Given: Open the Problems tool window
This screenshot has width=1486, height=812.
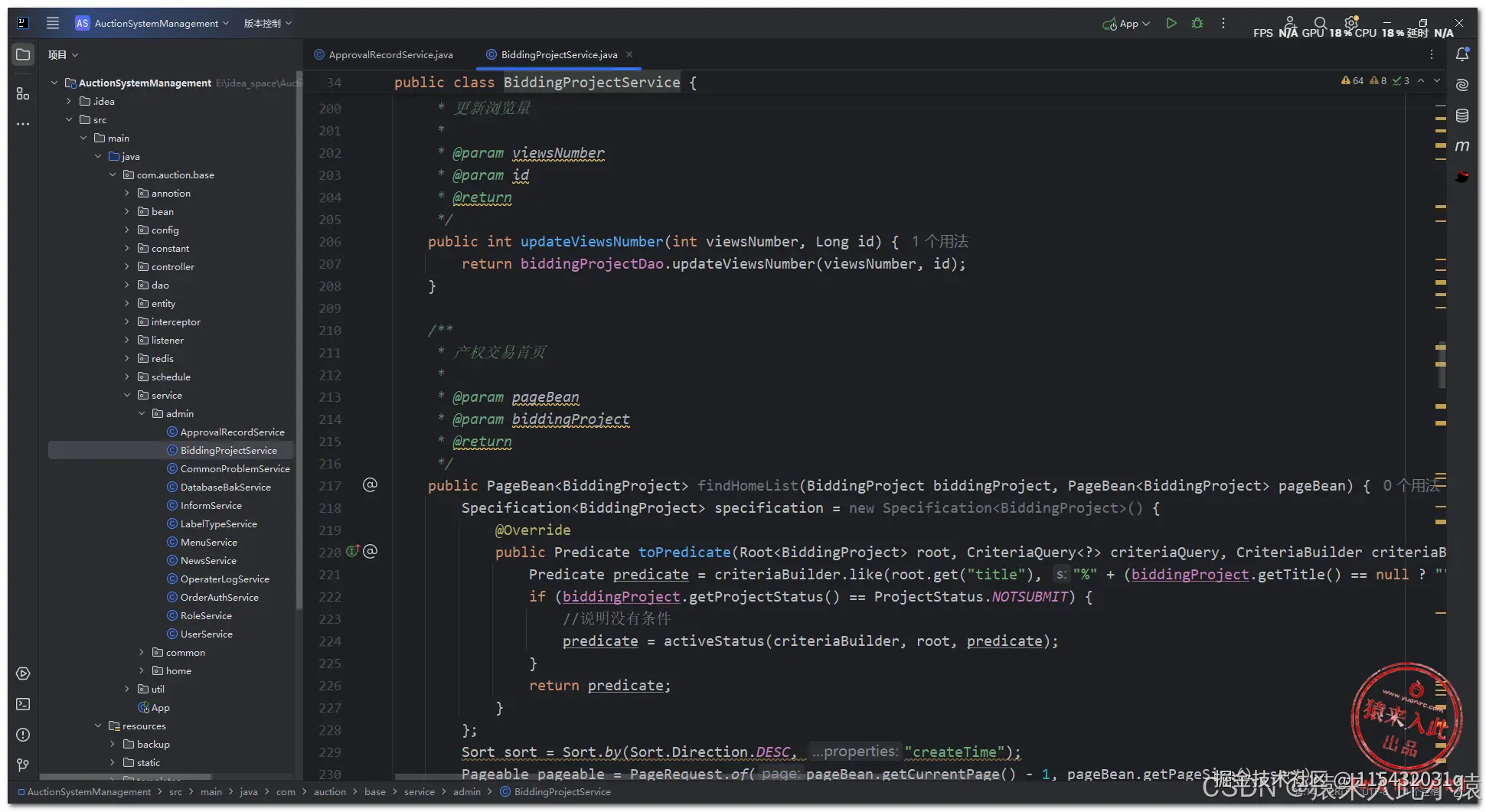Looking at the screenshot, I should tap(23, 735).
